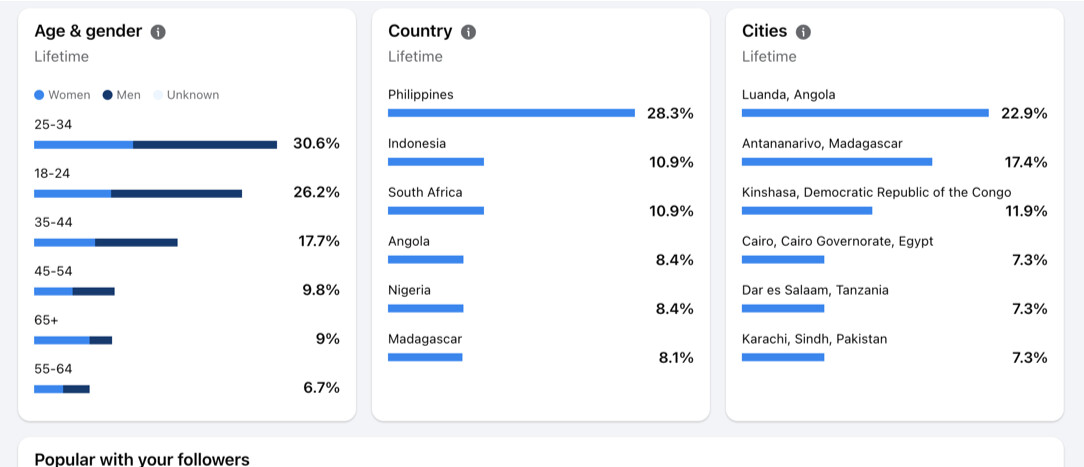1084x467 pixels.
Task: Click info icon next to Country
Action: click(x=469, y=32)
